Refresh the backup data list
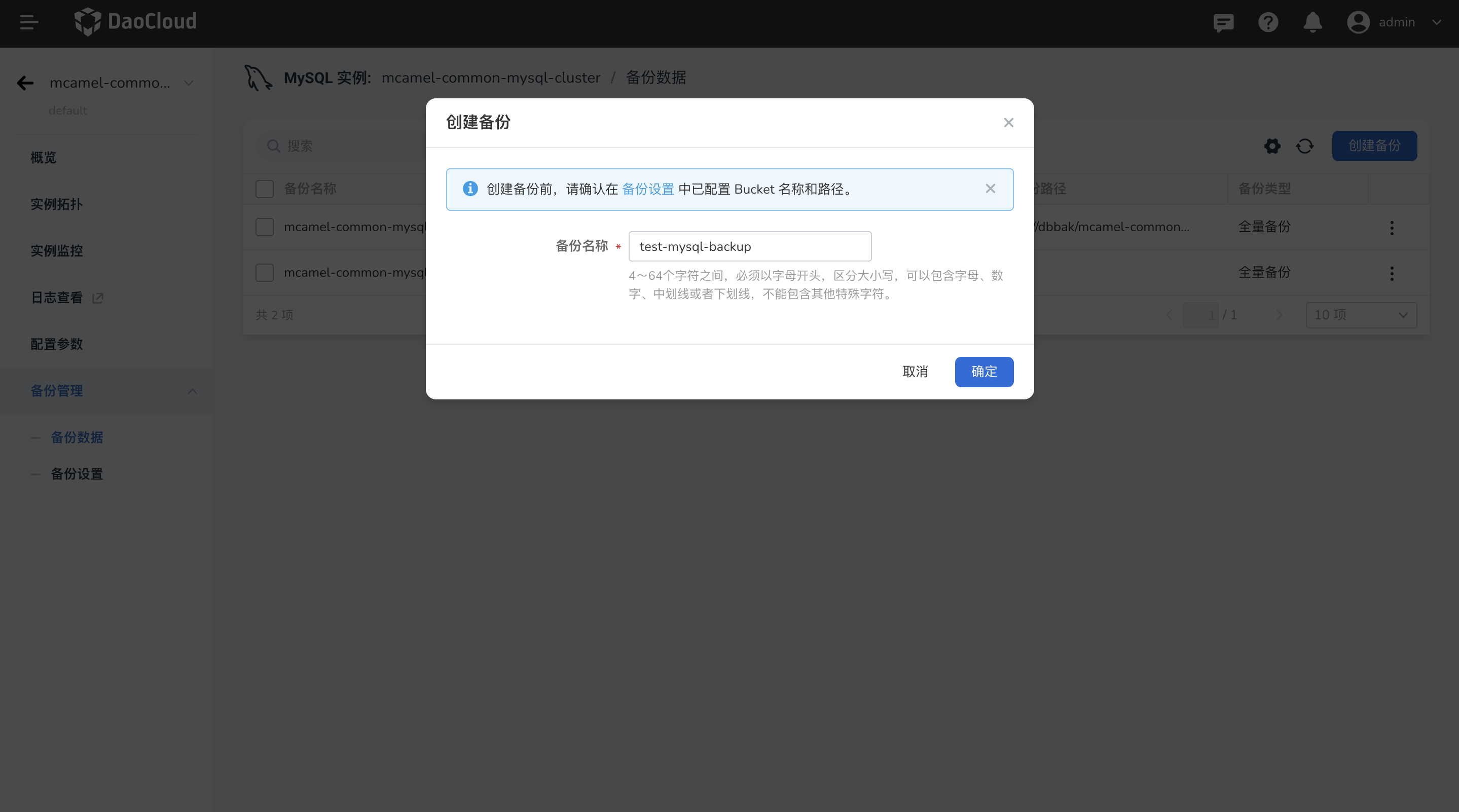The height and width of the screenshot is (812, 1459). pos(1305,145)
